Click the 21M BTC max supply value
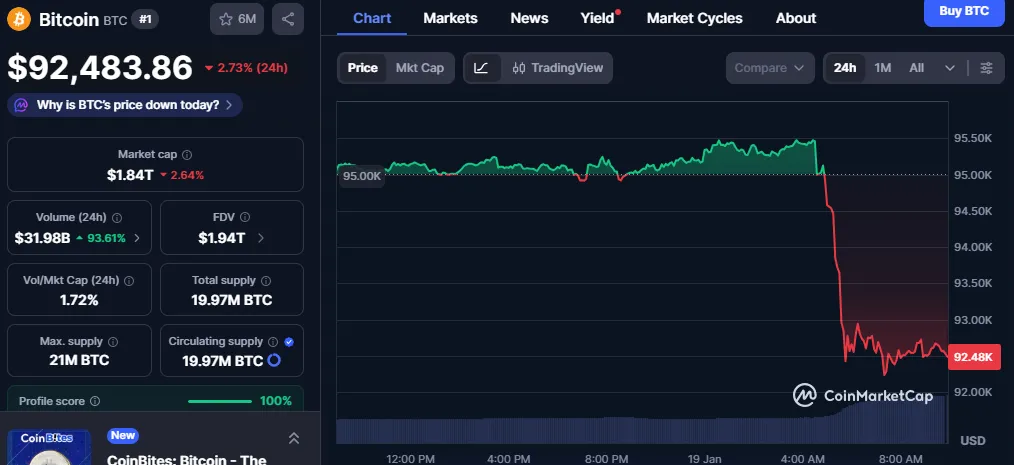 click(x=79, y=360)
